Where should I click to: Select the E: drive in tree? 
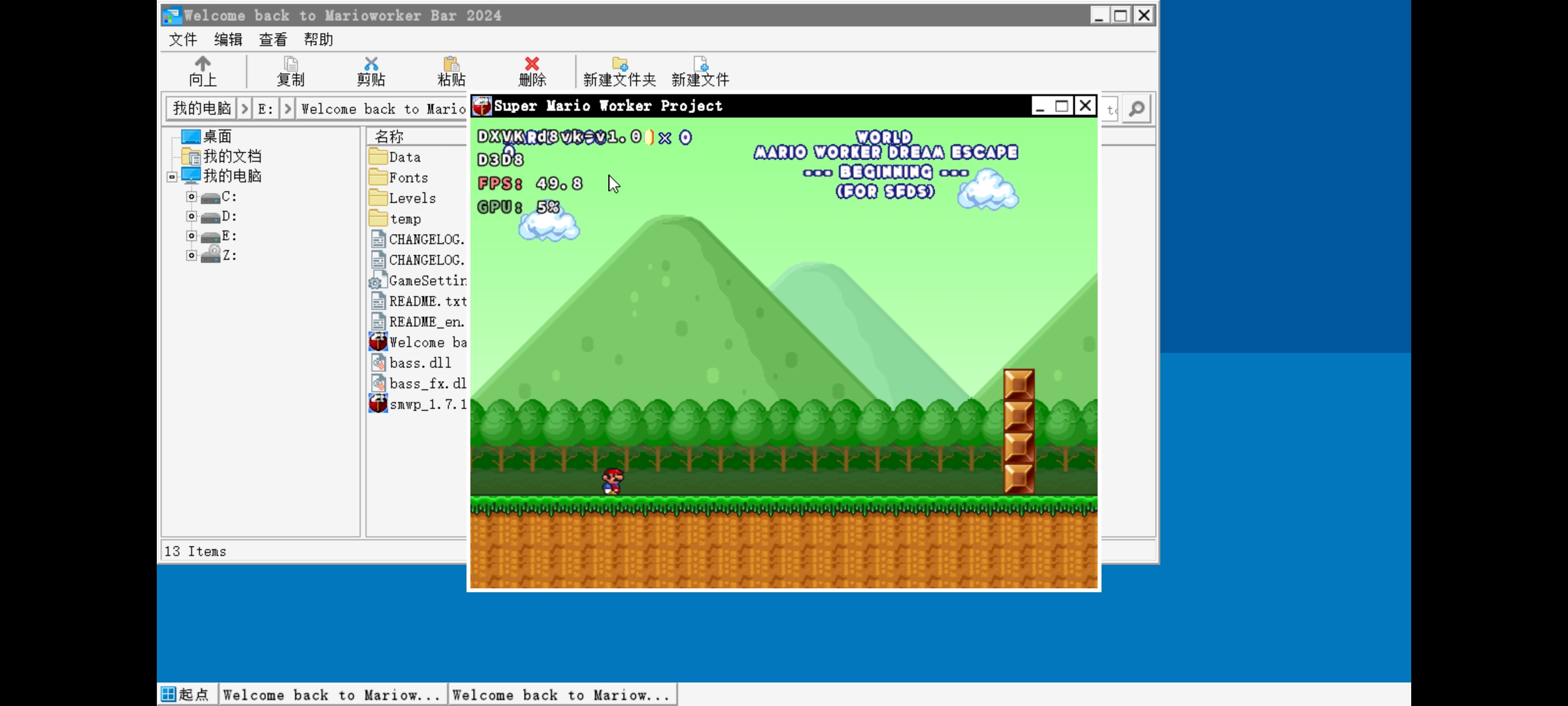(x=219, y=235)
